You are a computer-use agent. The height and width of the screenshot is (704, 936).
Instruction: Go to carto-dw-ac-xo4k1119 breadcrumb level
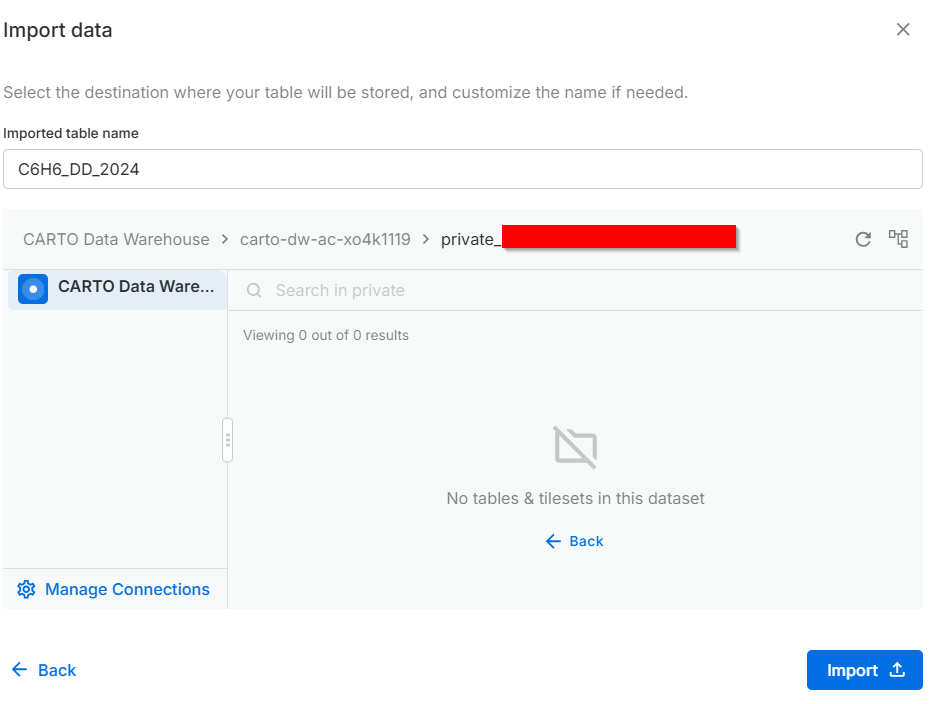[325, 240]
